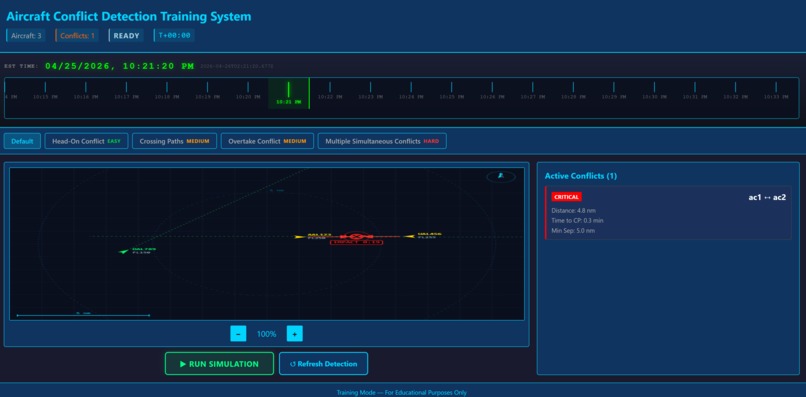This screenshot has width=806, height=397.
Task: Start the simulation with Run Simulation
Action: click(219, 364)
